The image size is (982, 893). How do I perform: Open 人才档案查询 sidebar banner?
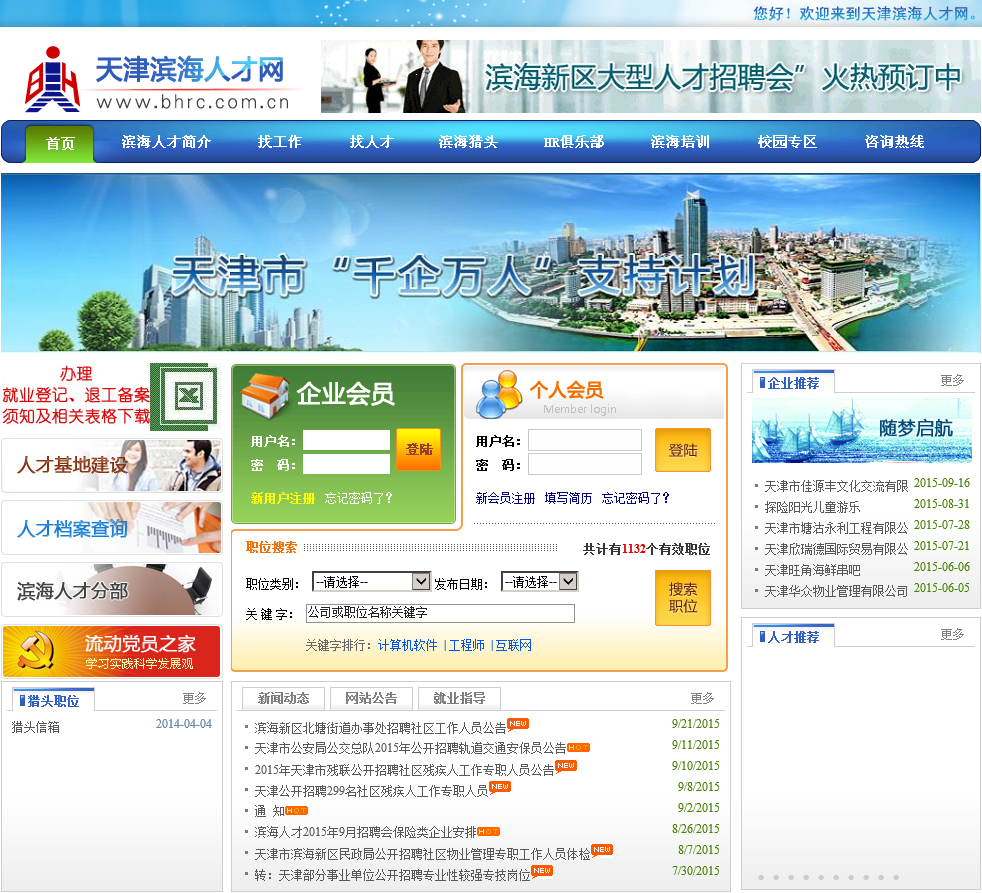pos(111,528)
